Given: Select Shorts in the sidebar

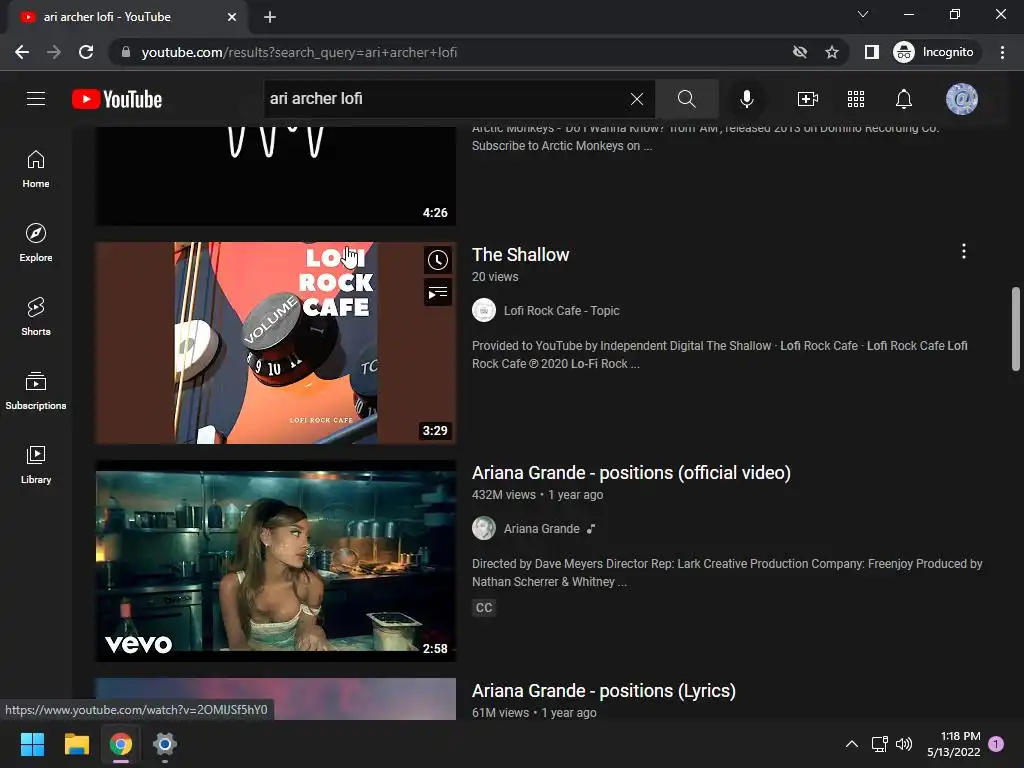Looking at the screenshot, I should [x=36, y=317].
